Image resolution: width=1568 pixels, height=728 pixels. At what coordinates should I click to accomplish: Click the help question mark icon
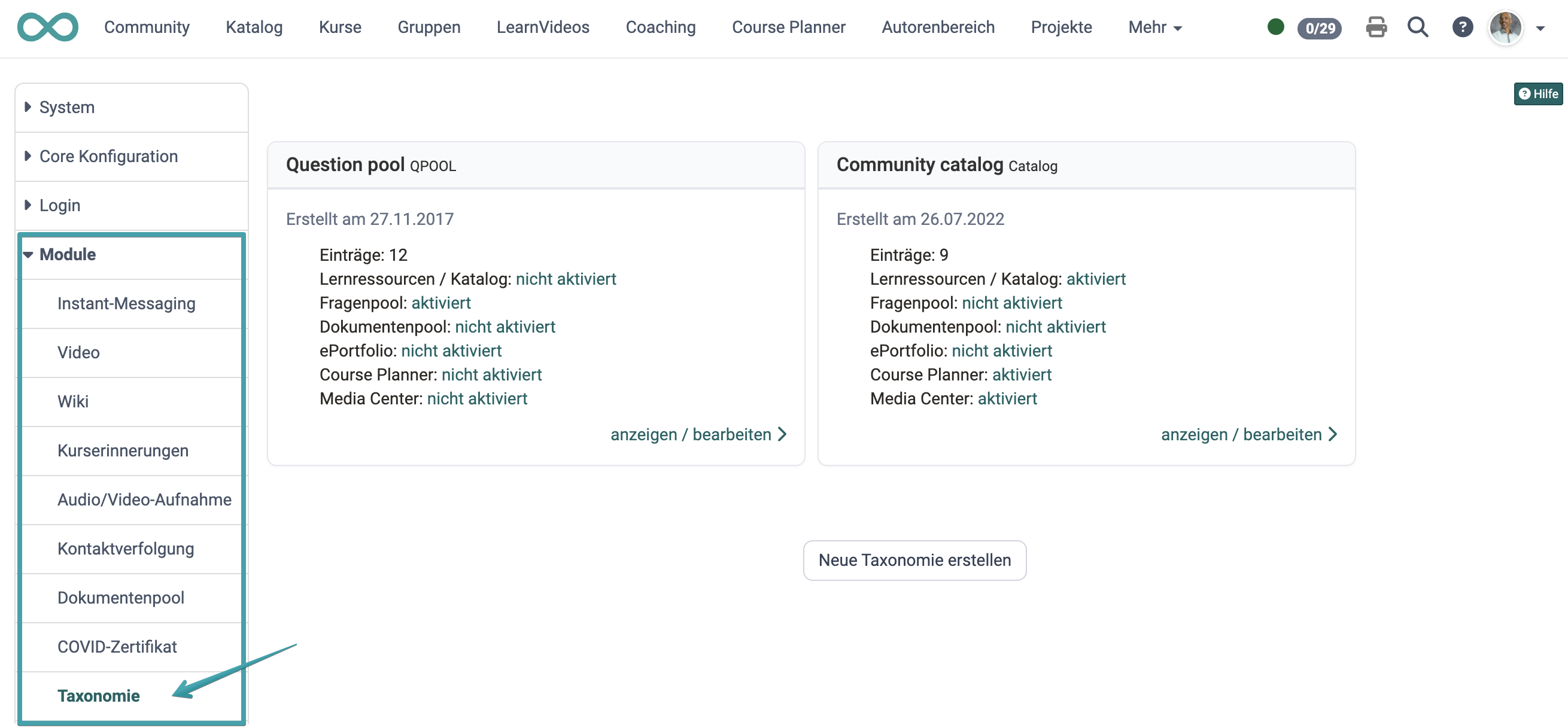pyautogui.click(x=1462, y=28)
